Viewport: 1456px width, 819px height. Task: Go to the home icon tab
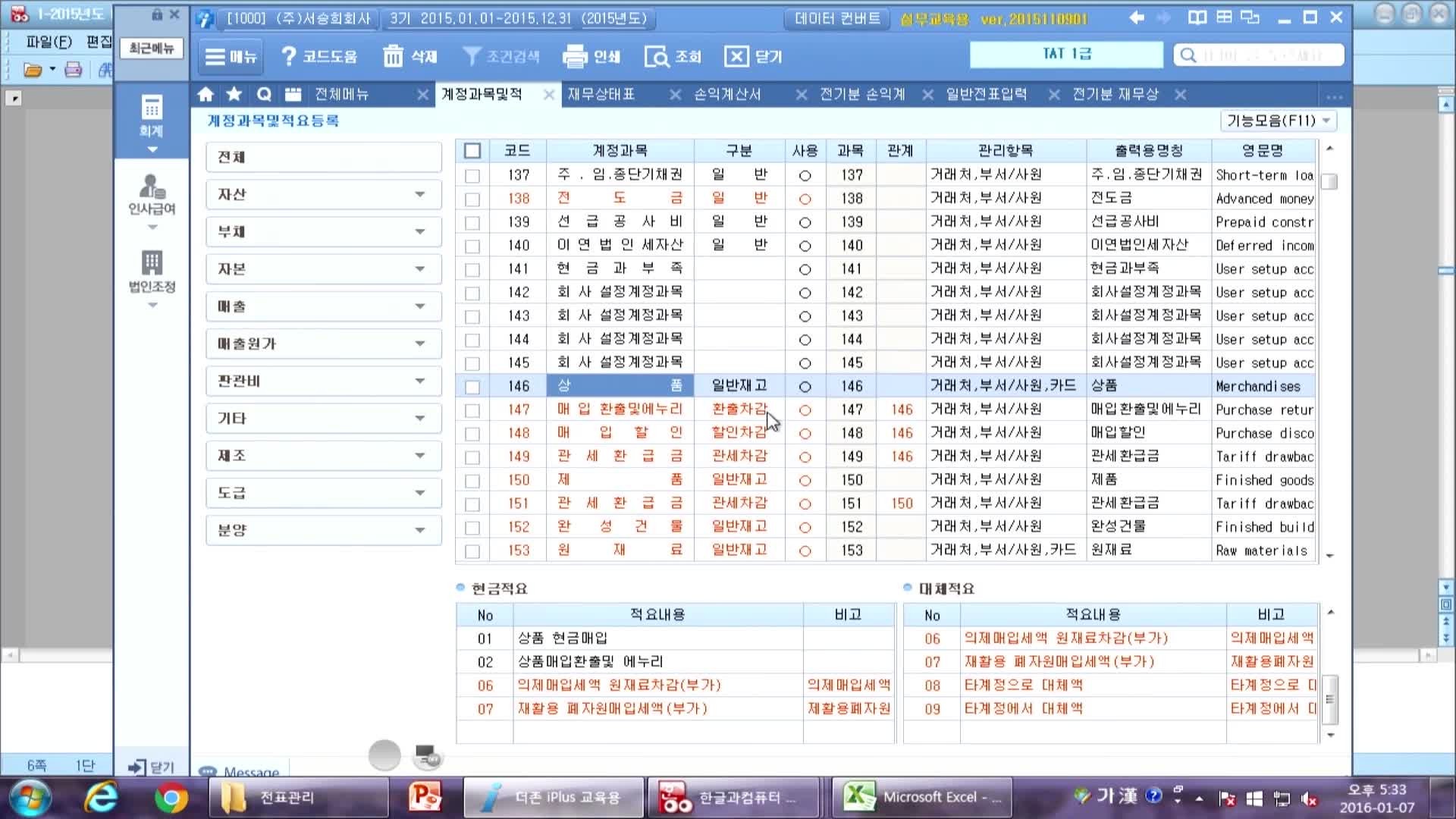(x=206, y=94)
